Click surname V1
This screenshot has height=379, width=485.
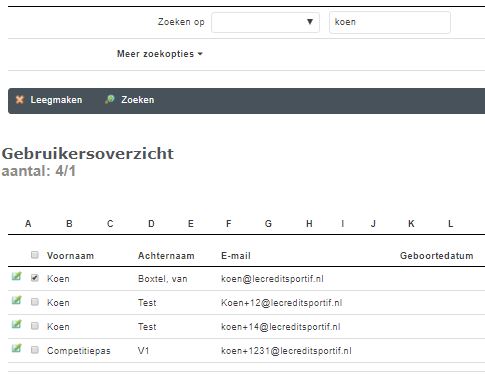(144, 351)
